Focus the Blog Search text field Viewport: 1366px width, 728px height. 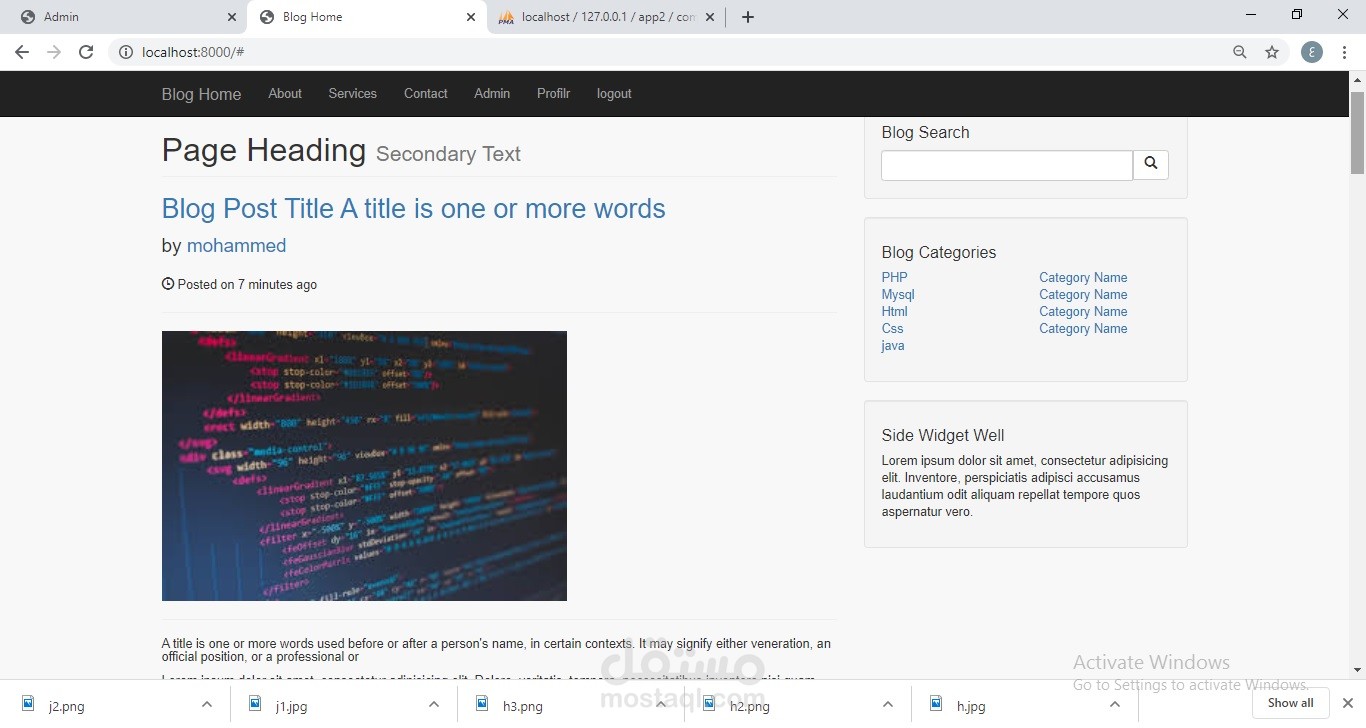(x=1007, y=165)
